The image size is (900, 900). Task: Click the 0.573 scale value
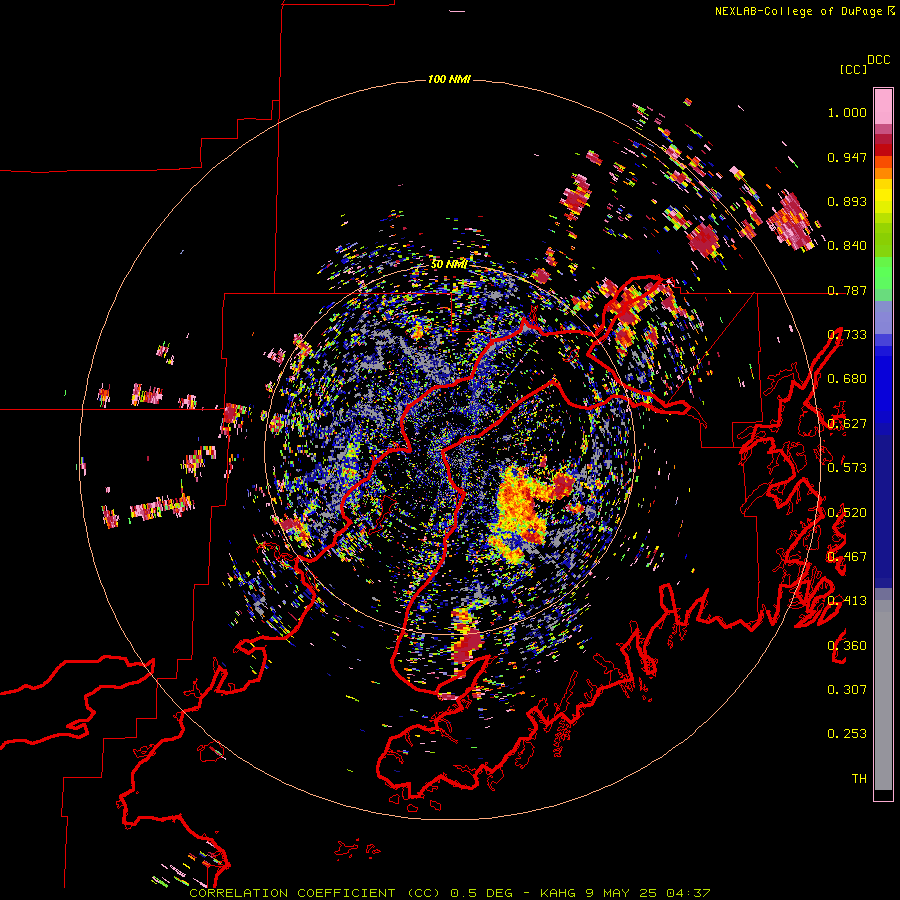point(847,468)
